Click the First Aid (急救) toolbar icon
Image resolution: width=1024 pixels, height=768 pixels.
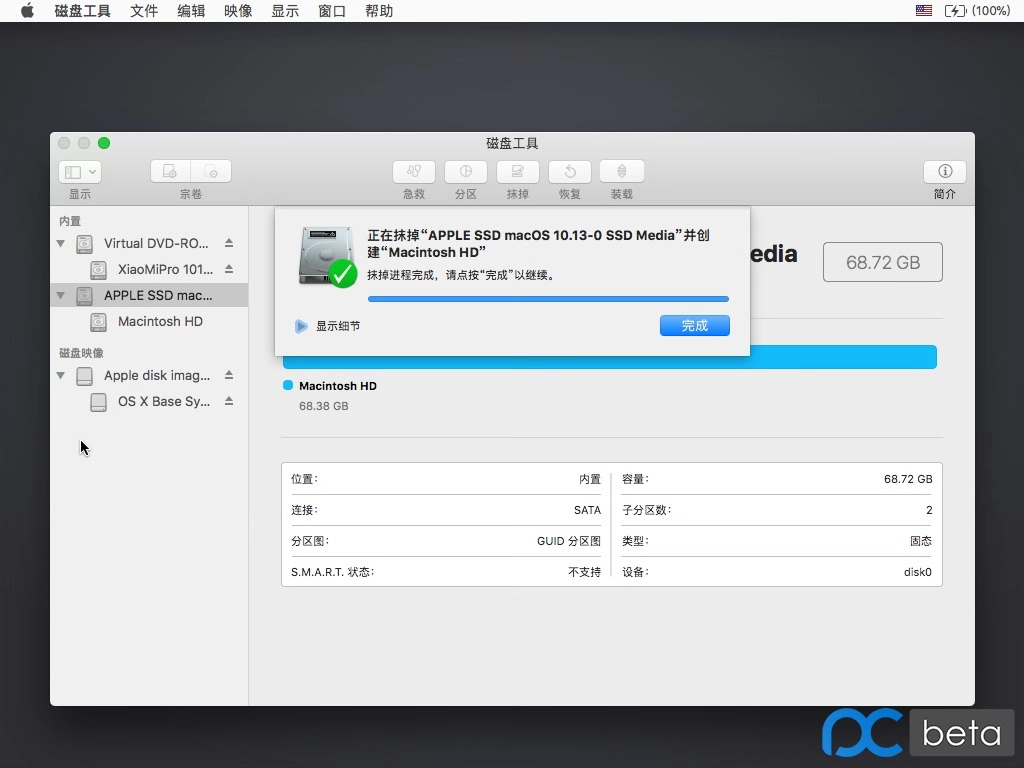pyautogui.click(x=414, y=171)
